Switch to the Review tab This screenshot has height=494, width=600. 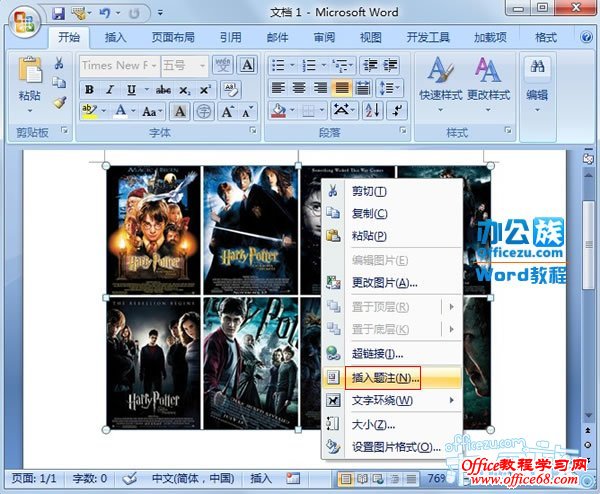(324, 37)
